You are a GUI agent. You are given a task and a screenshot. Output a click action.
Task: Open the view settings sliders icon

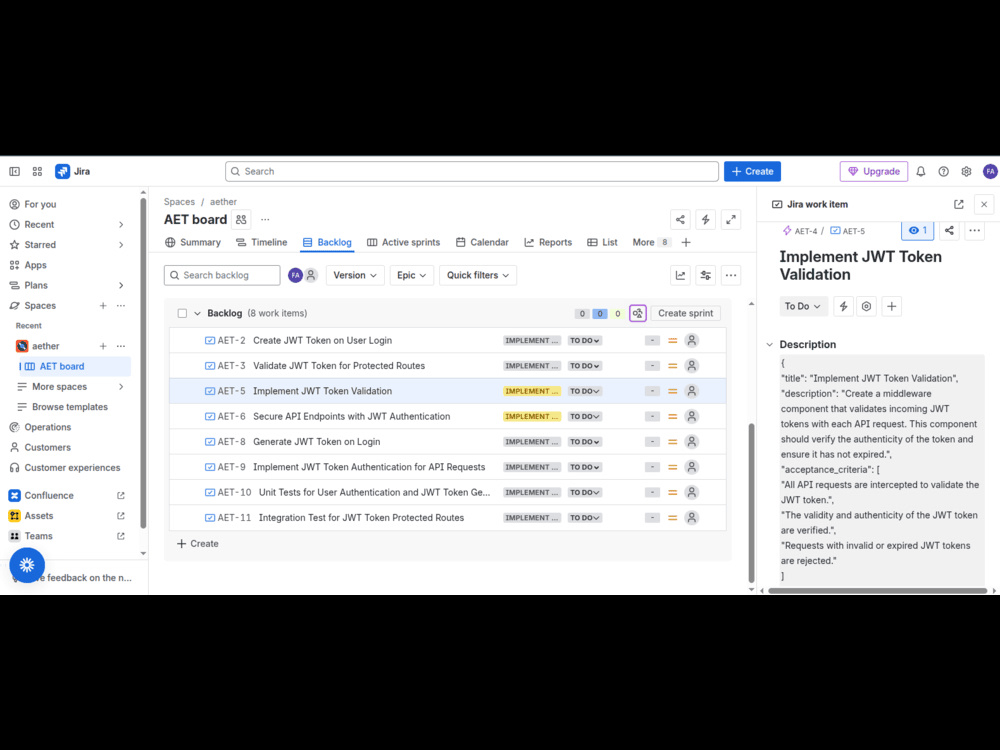[x=705, y=276]
